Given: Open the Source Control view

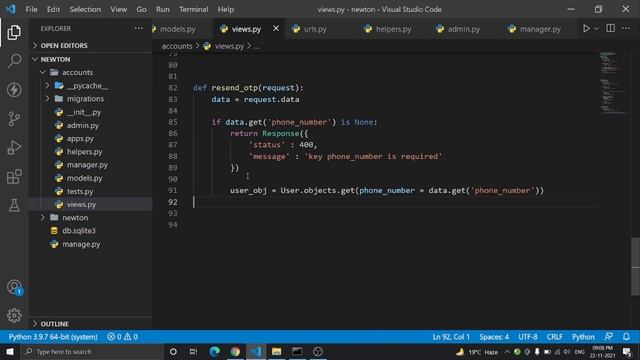Looking at the screenshot, I should 14,119.
